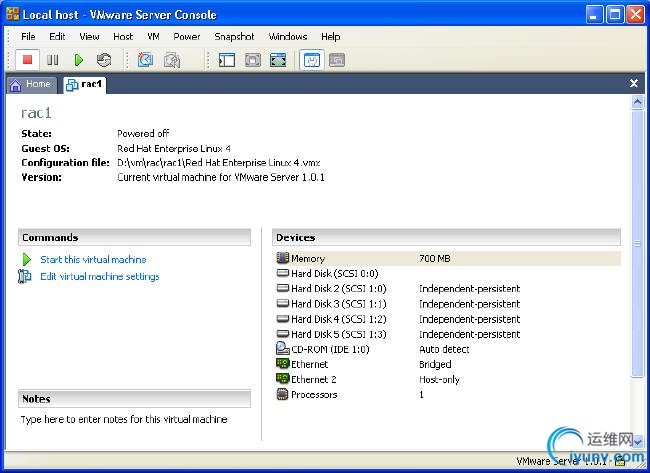Open the Edit menu
The height and width of the screenshot is (473, 650).
[x=57, y=36]
